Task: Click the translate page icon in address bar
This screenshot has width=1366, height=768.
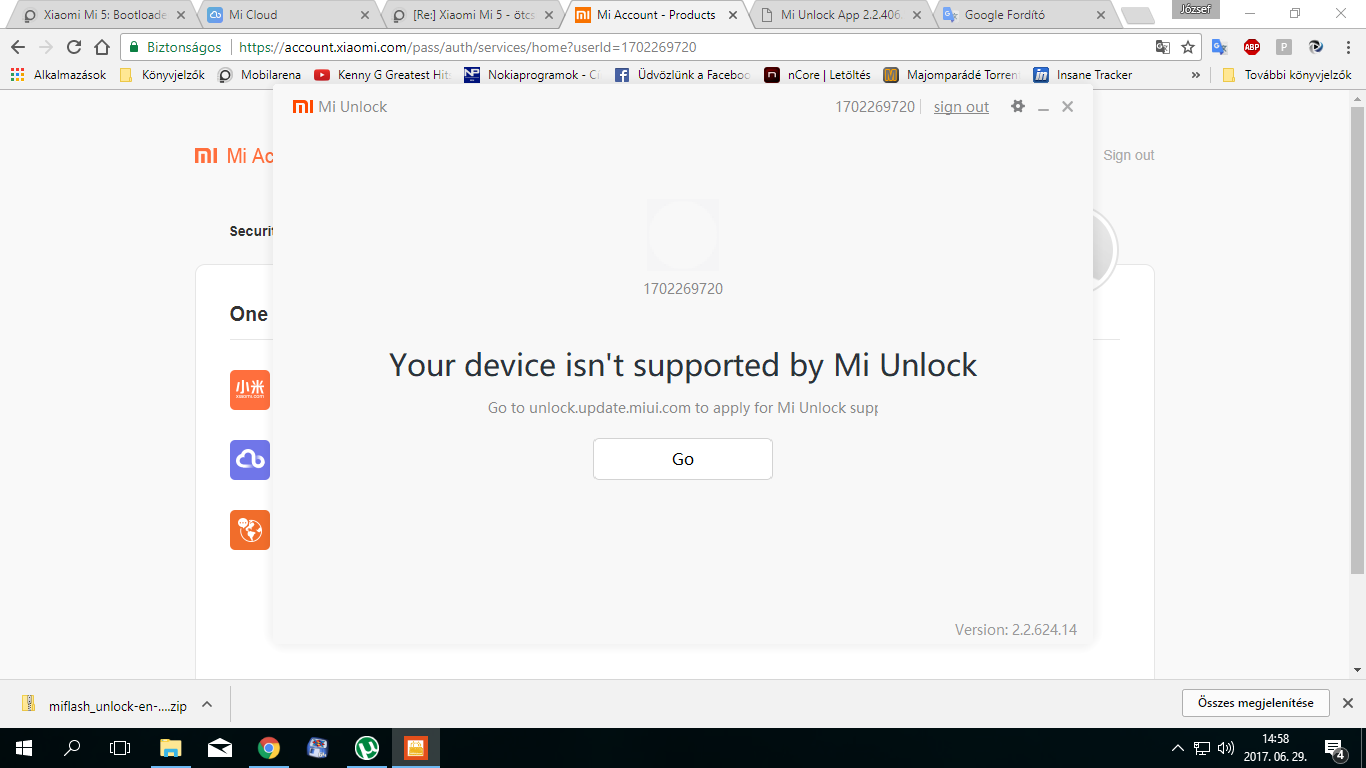Action: click(1162, 47)
